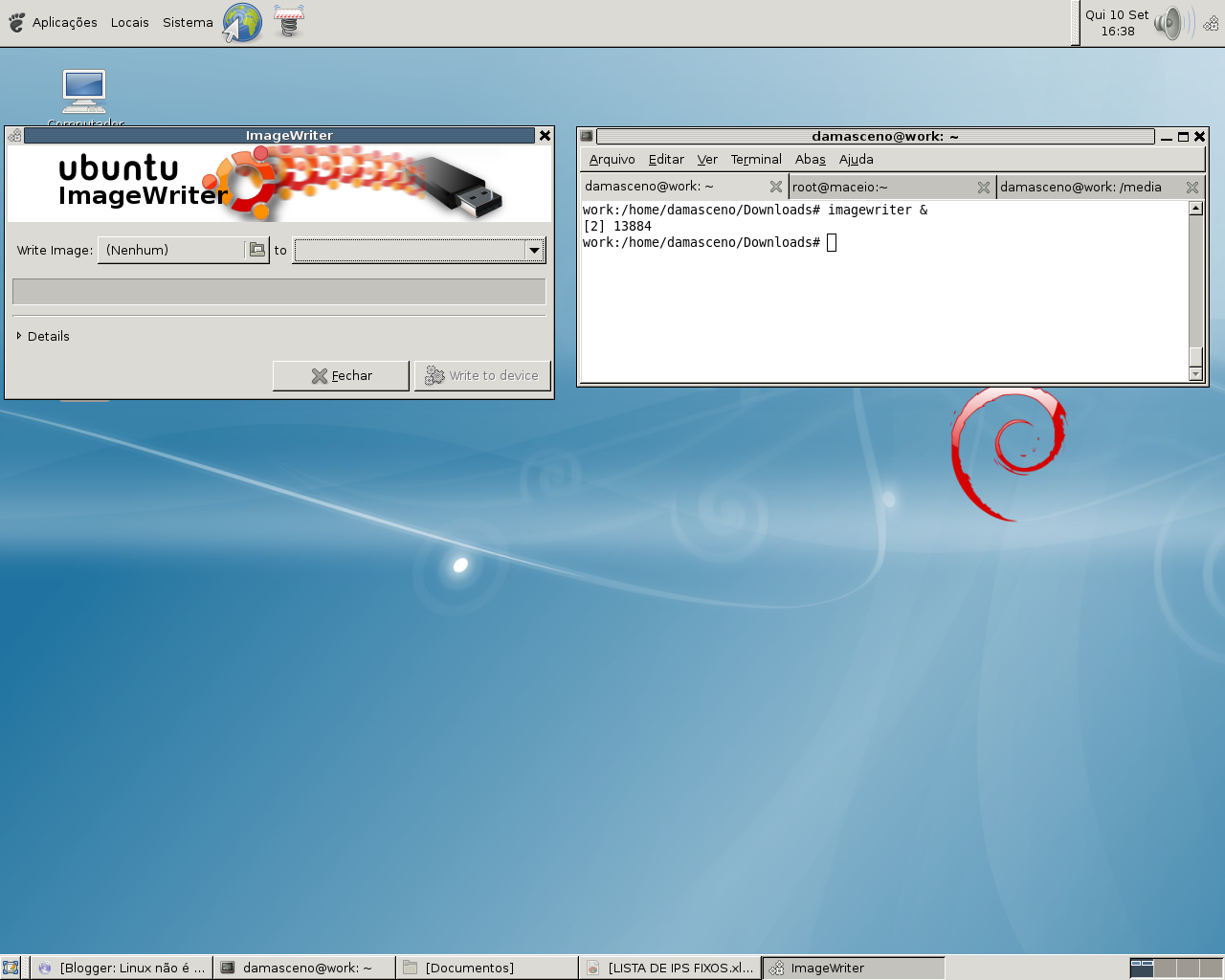
Task: Open the Editar menu in terminal
Action: [x=666, y=159]
